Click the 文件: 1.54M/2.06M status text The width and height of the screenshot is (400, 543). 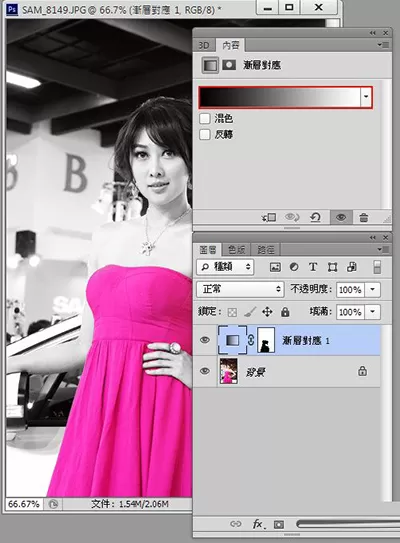tap(130, 504)
